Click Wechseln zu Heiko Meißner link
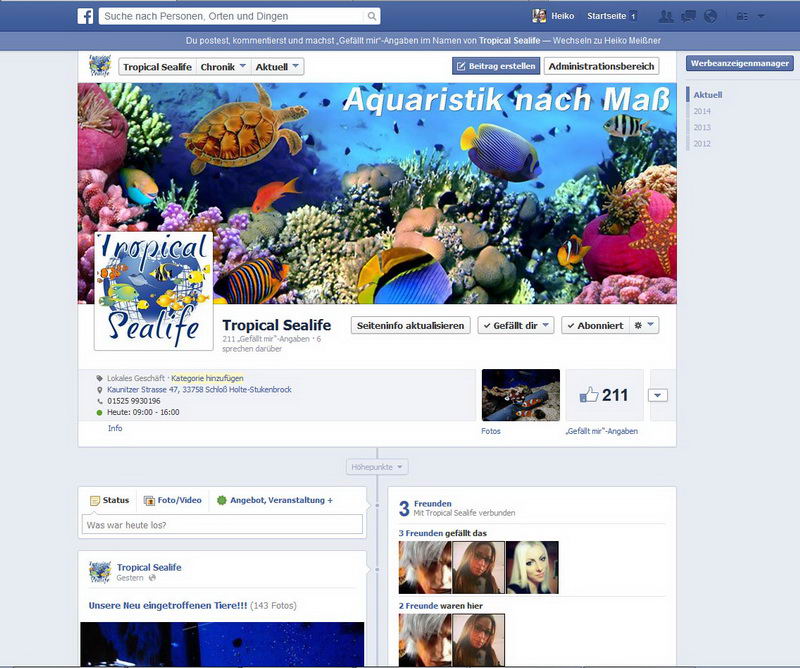Viewport: 800px width, 668px height. (607, 41)
